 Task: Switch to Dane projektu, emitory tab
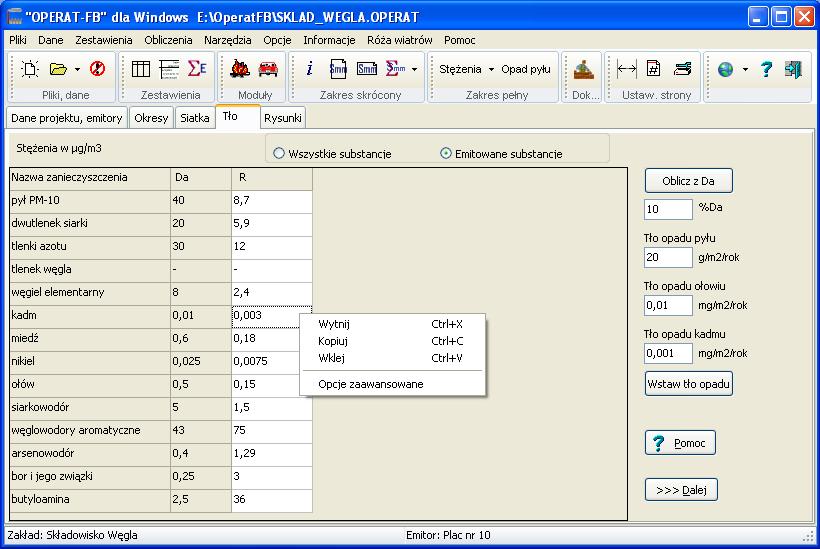[66, 118]
